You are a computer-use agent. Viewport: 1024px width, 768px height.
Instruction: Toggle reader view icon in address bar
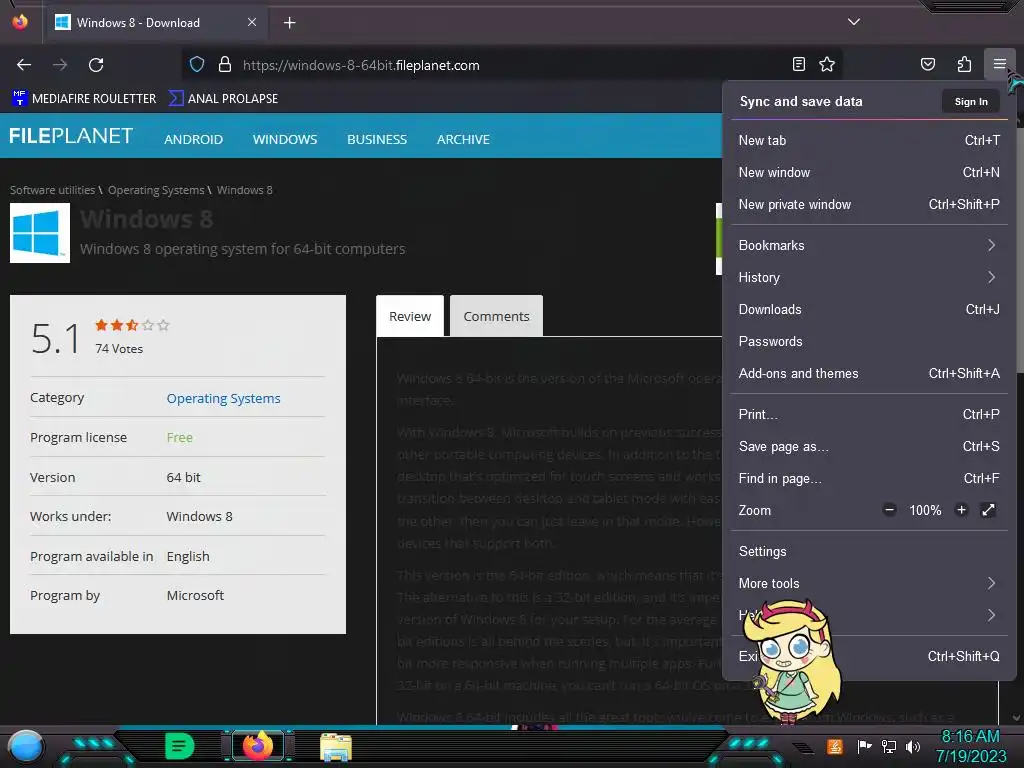click(x=798, y=64)
